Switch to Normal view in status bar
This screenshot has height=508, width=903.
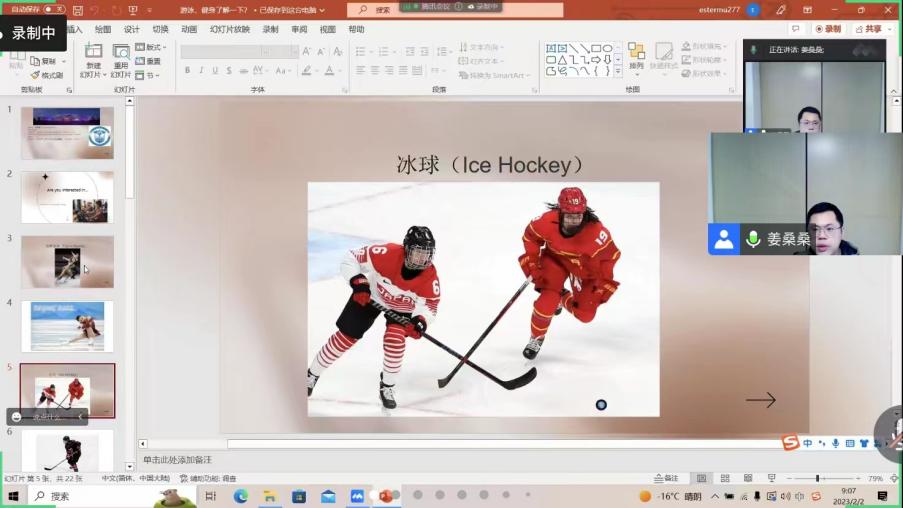702,479
